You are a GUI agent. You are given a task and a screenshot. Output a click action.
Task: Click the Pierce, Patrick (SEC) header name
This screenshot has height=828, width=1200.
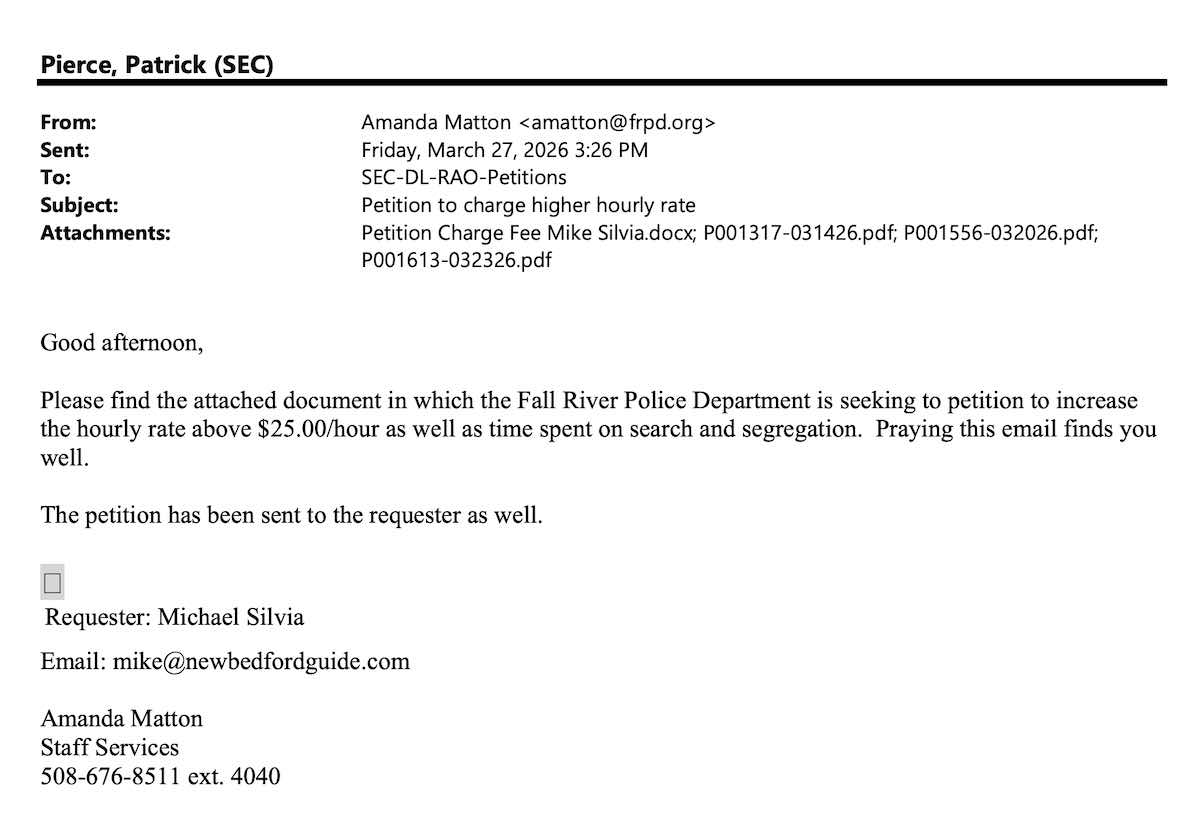(x=157, y=65)
